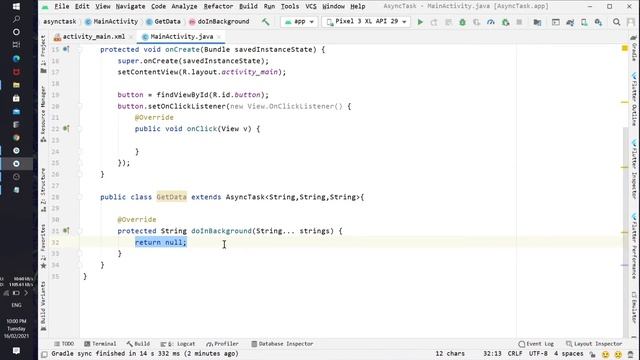Screen dimensions: 640x360
Task: Open the TODO tool window
Action: coord(64,344)
